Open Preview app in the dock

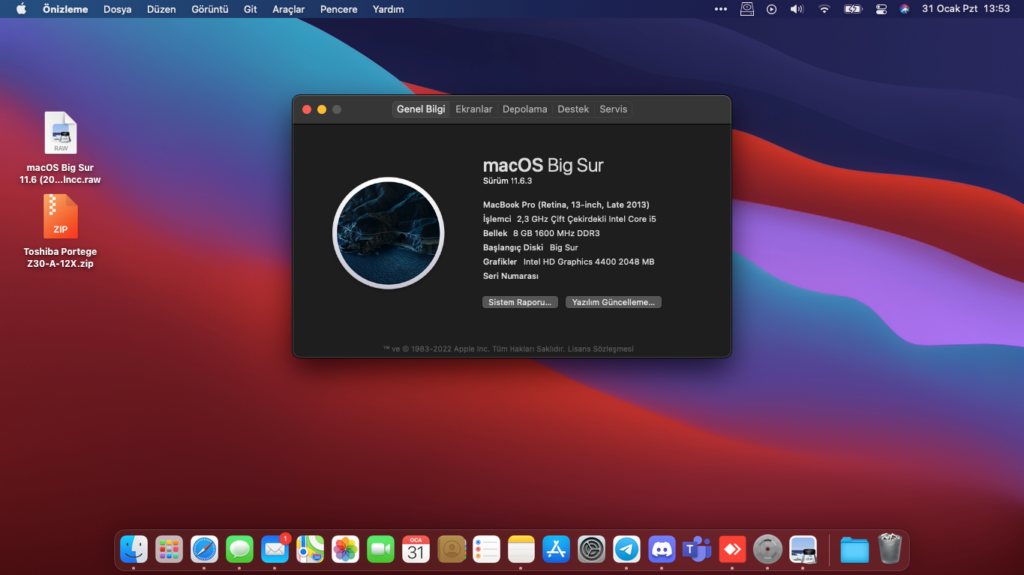803,550
